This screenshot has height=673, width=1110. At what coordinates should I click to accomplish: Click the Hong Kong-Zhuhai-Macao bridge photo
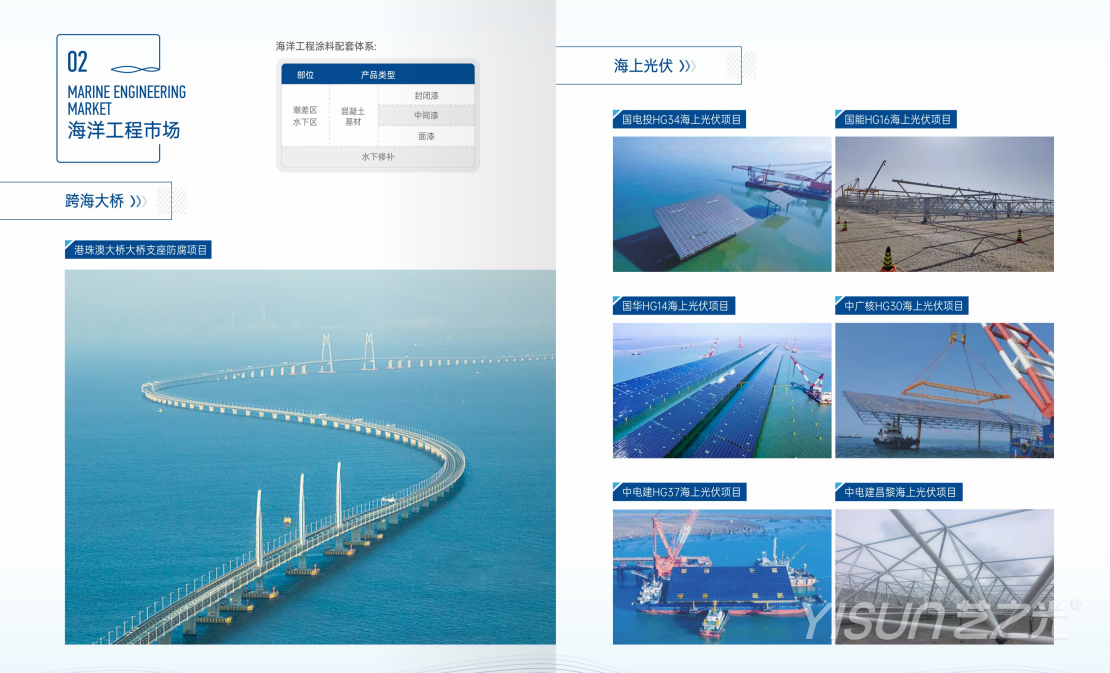pos(310,456)
